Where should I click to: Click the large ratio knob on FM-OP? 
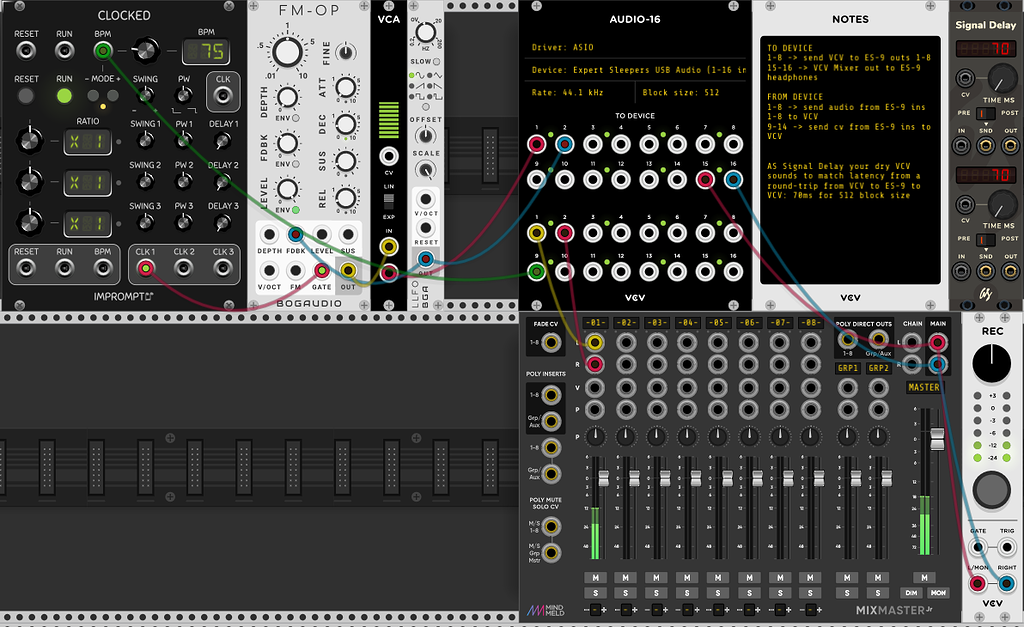tap(287, 52)
